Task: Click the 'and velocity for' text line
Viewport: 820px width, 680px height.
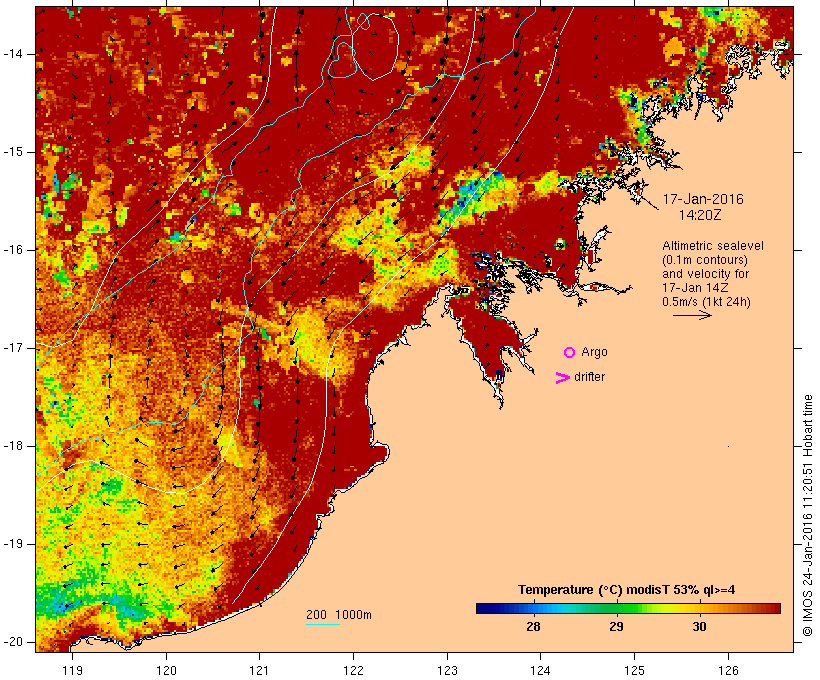Action: coord(705,274)
